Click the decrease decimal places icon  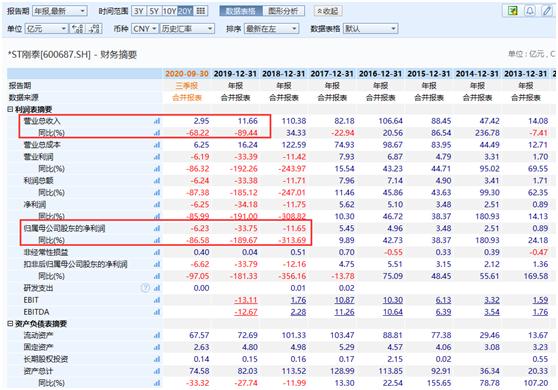pos(94,29)
